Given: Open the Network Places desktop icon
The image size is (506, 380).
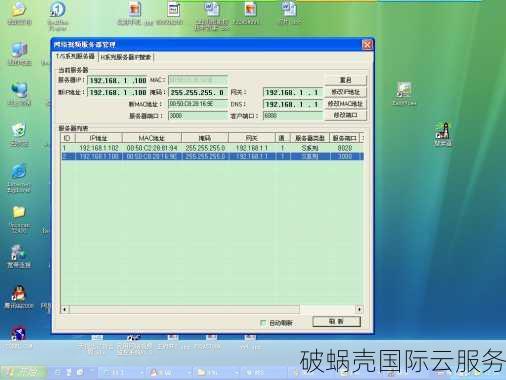Looking at the screenshot, I should 19,91.
